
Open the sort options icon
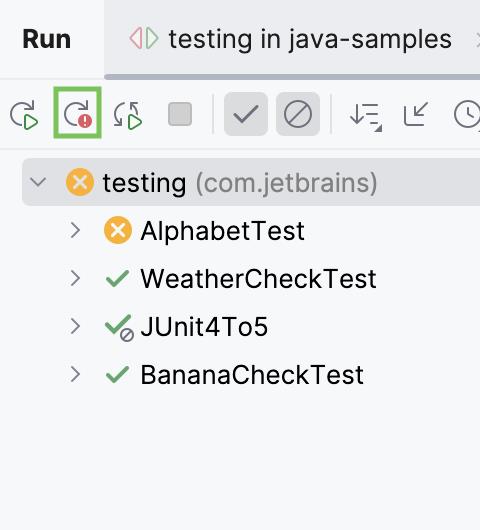tap(366, 117)
